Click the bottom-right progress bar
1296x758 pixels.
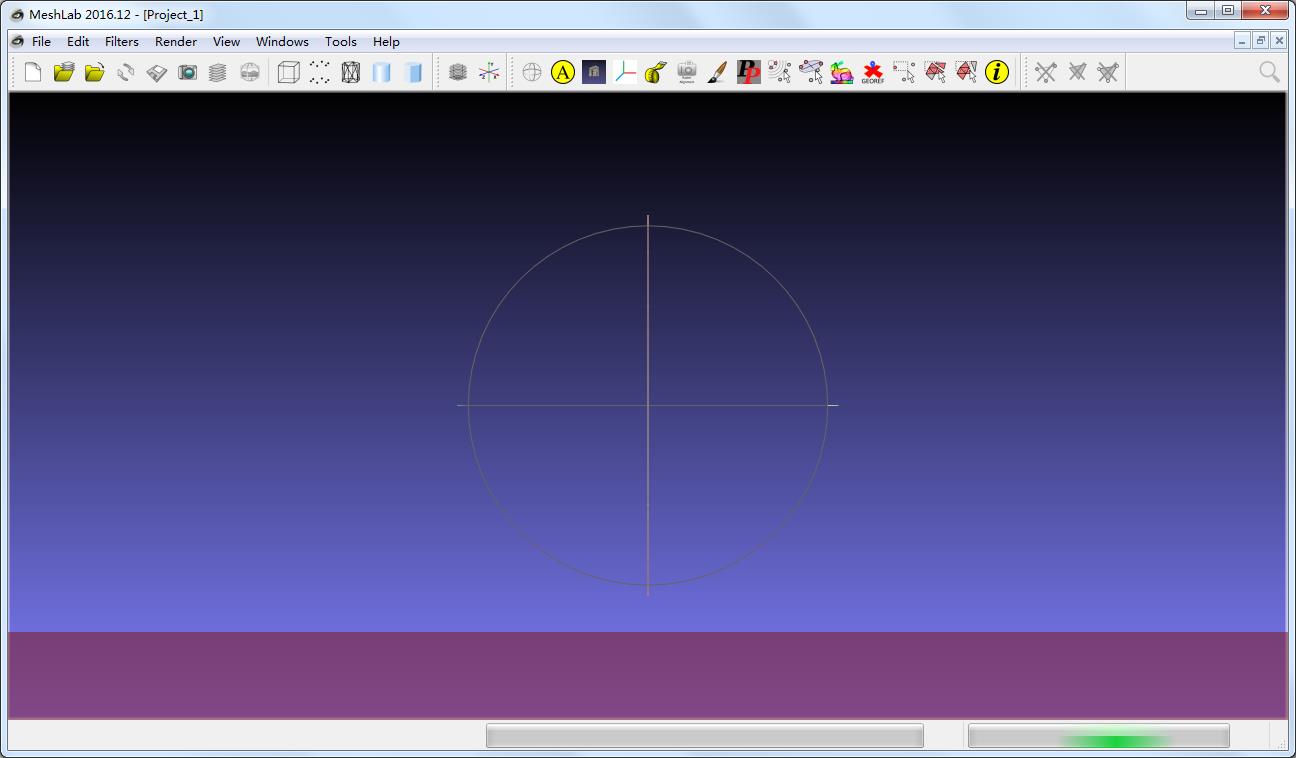[x=1097, y=735]
